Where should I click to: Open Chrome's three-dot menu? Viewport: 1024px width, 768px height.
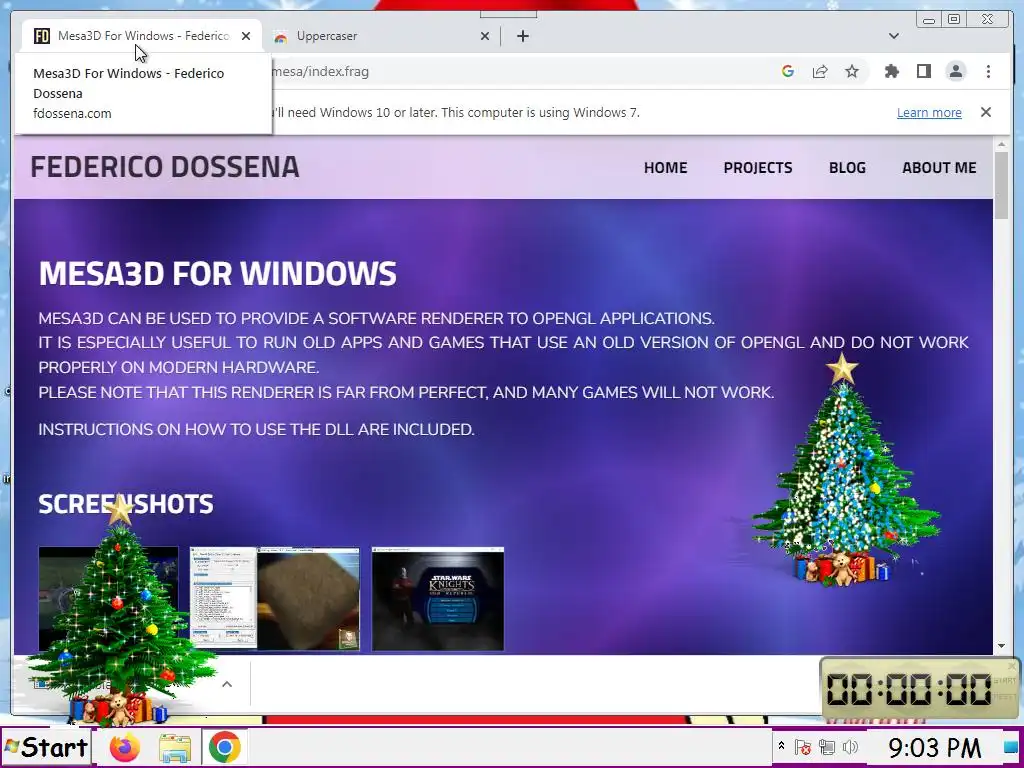coord(988,71)
